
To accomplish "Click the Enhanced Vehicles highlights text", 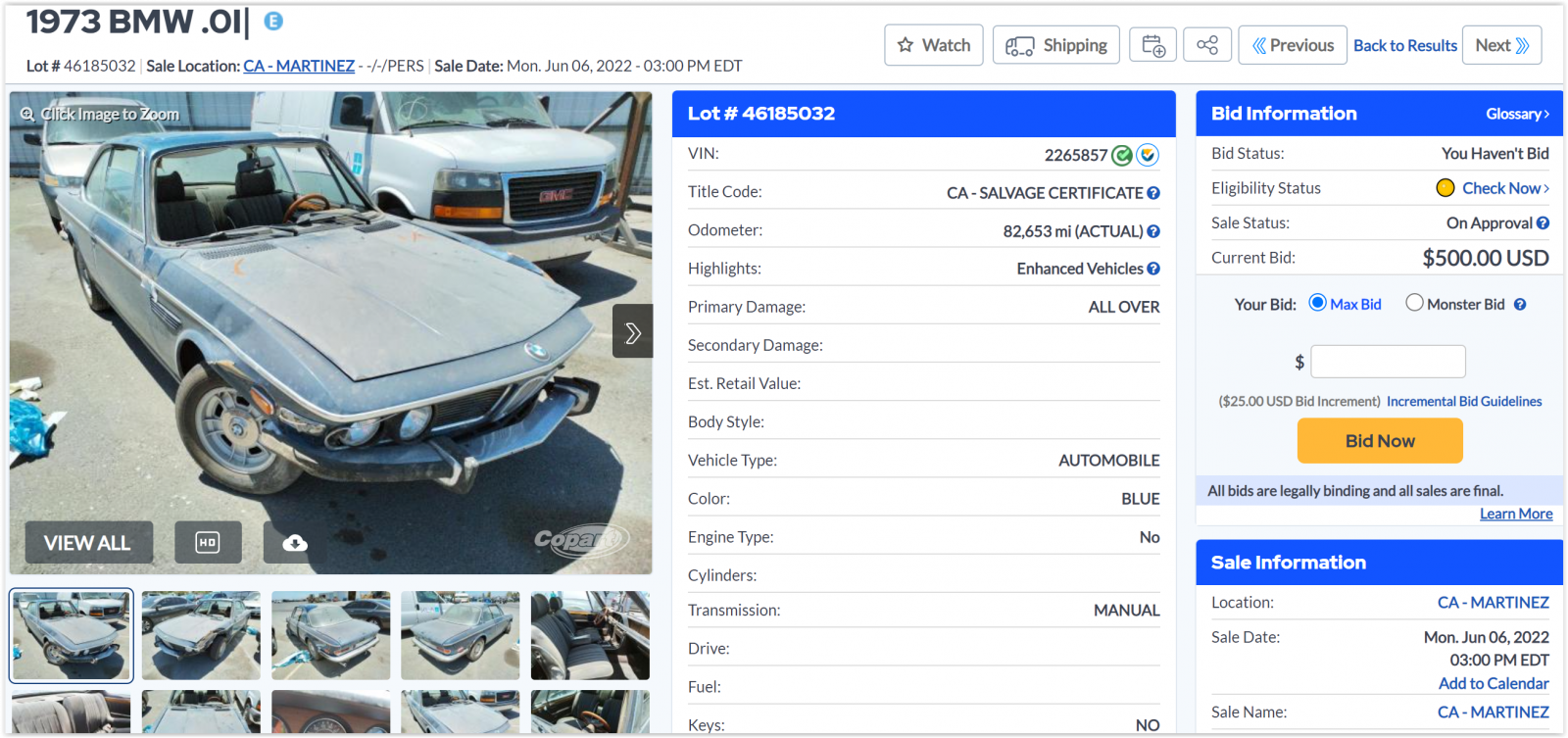I will 1080,269.
